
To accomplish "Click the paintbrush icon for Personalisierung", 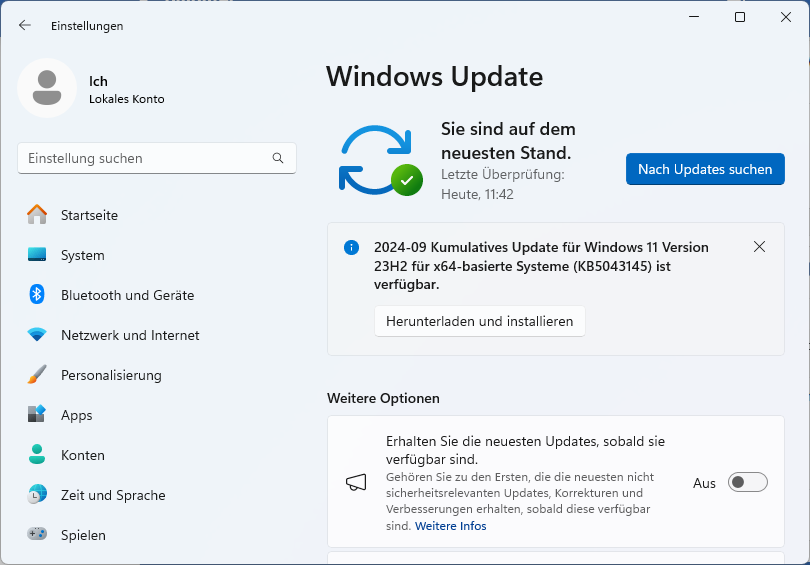I will (x=37, y=375).
